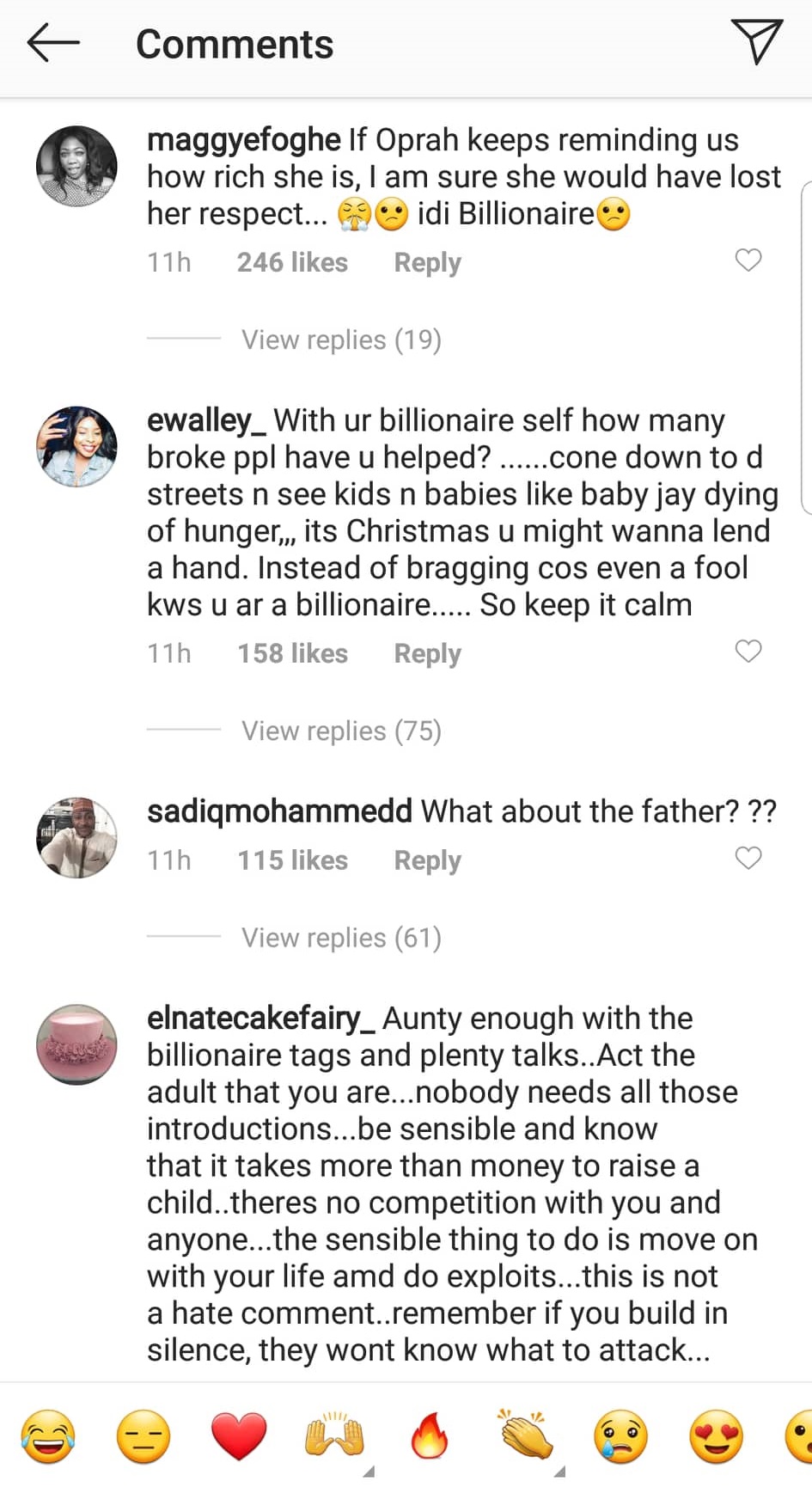Like maggyefoghe's comment with heart
Screen dimensions: 812x1487
(748, 260)
